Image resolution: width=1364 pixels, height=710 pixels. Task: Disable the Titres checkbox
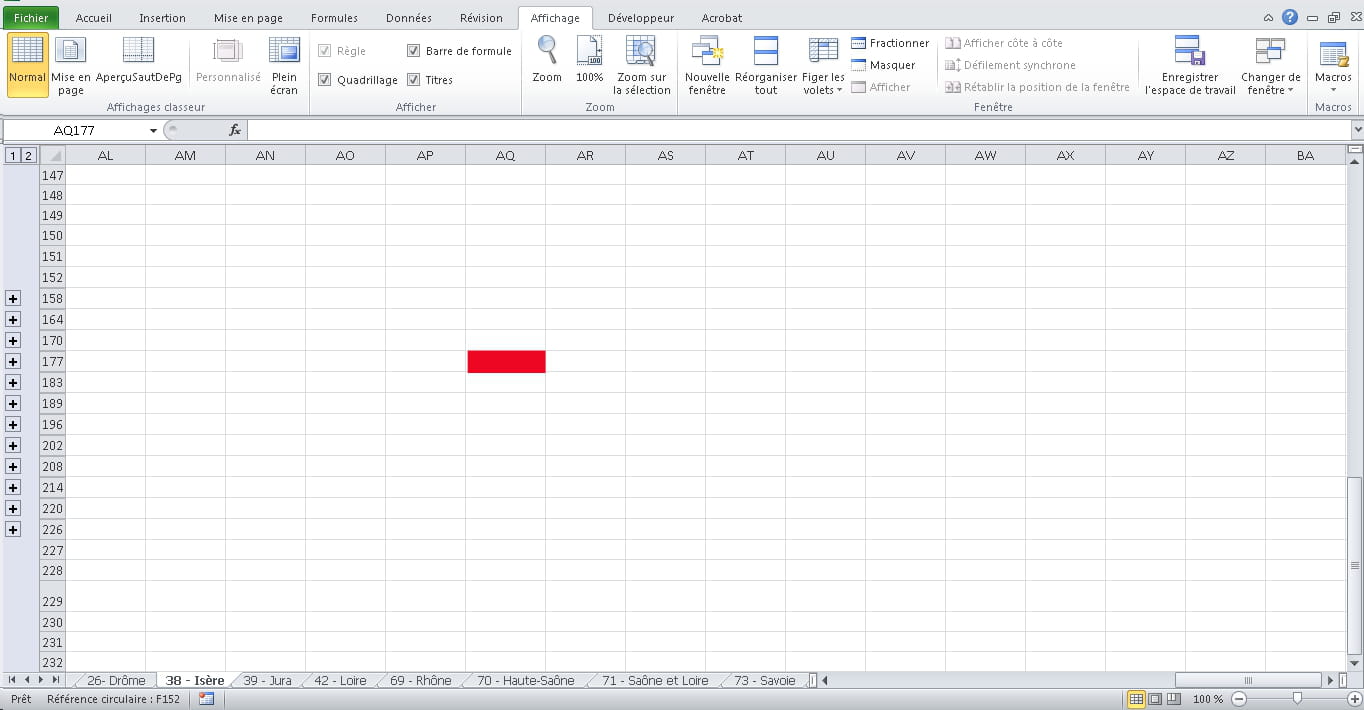pos(414,80)
